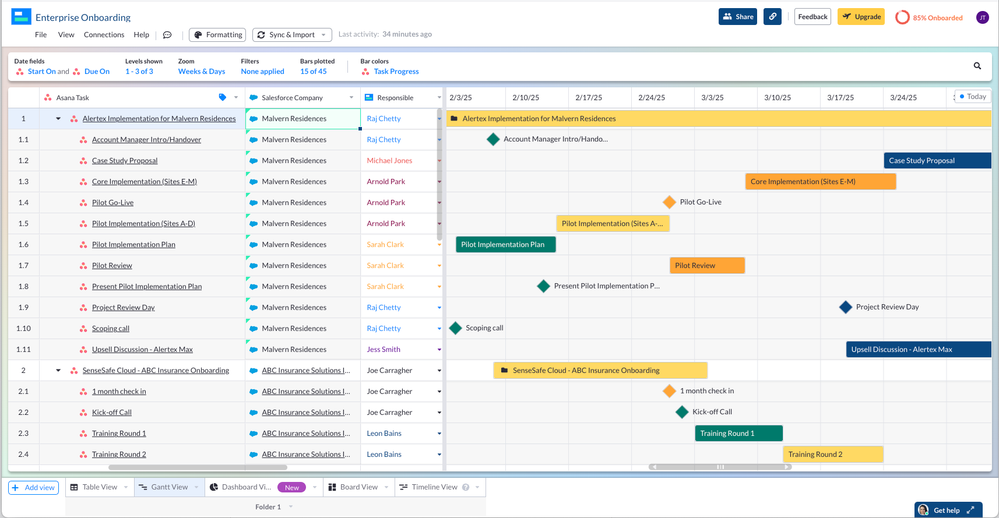Click the Board View icon

(332, 487)
